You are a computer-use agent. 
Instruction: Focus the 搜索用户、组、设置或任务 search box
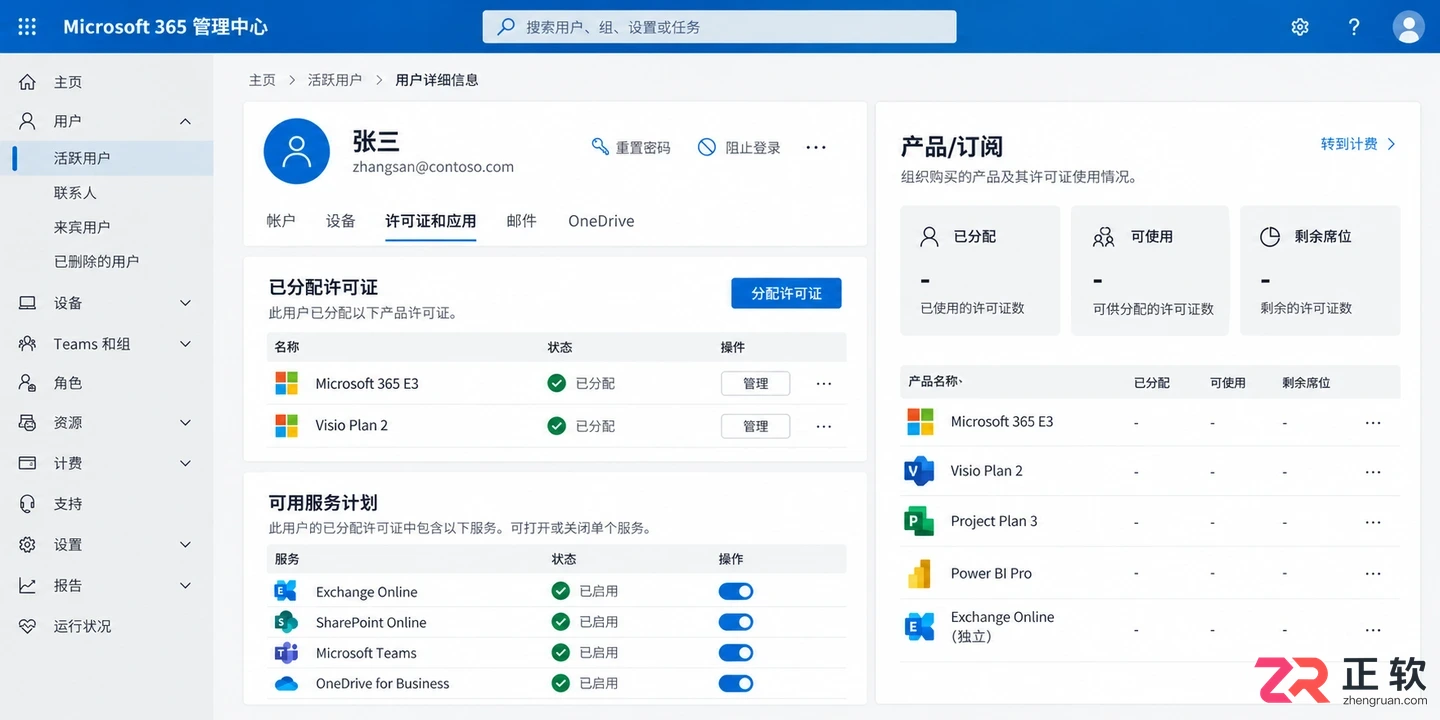(719, 27)
